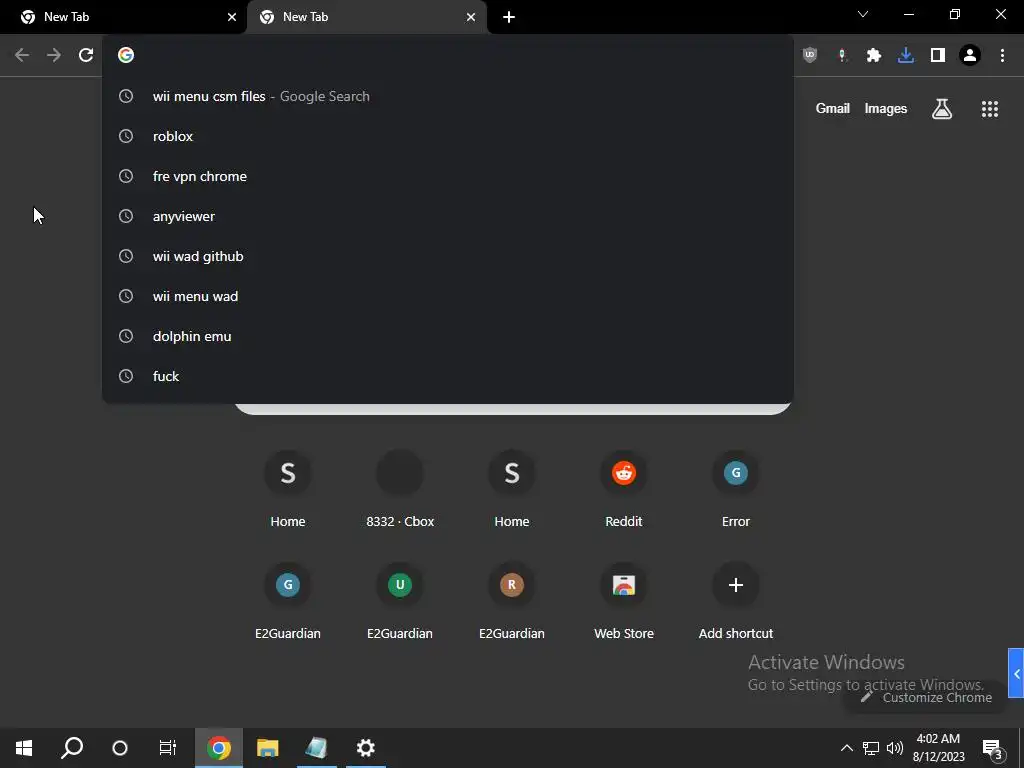Click the Google G icon in the omnibox

pos(126,55)
